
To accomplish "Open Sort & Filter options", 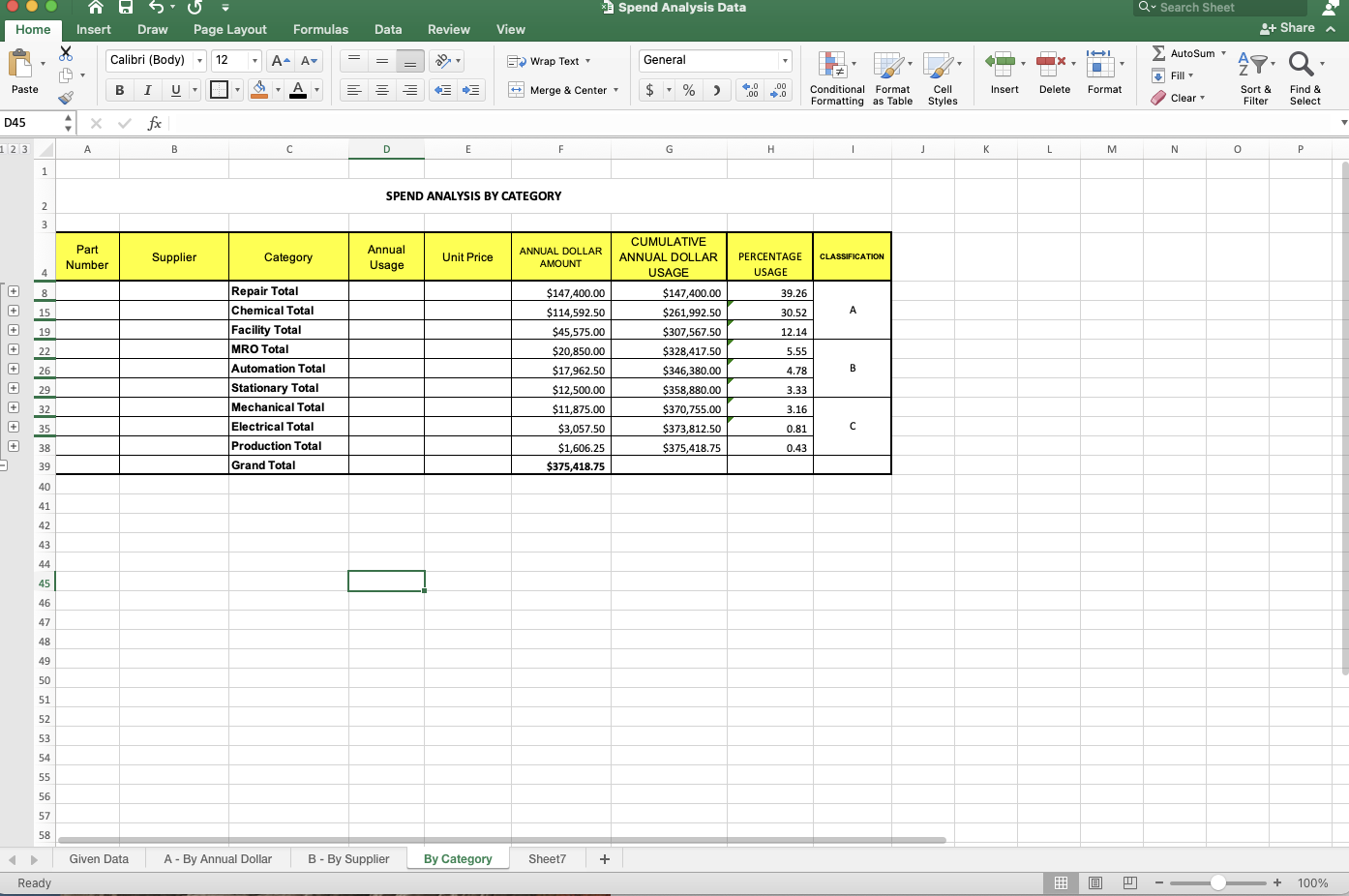I will pos(1255,77).
